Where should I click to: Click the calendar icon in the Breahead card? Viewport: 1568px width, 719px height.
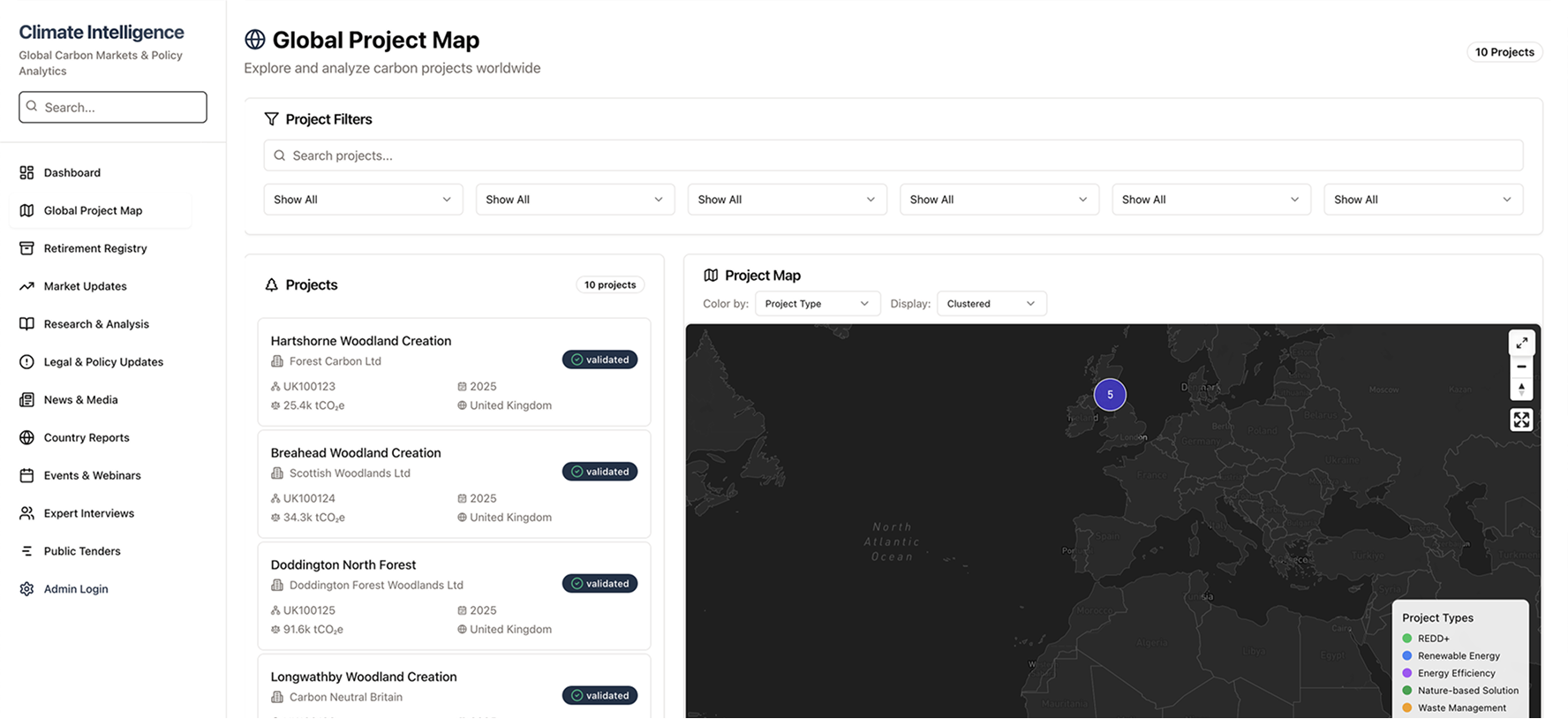[462, 499]
